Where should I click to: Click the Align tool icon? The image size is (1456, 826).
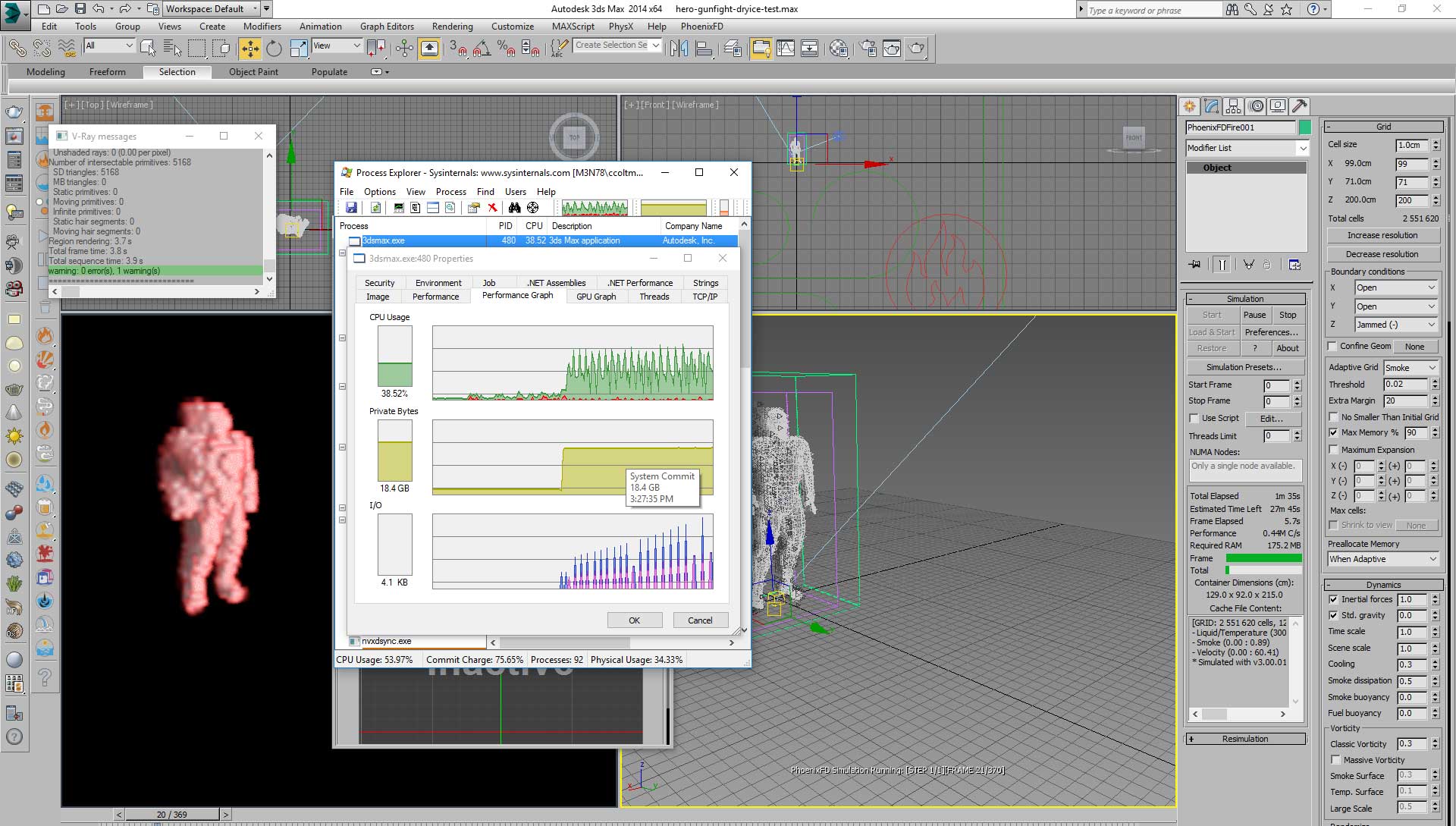tap(704, 49)
